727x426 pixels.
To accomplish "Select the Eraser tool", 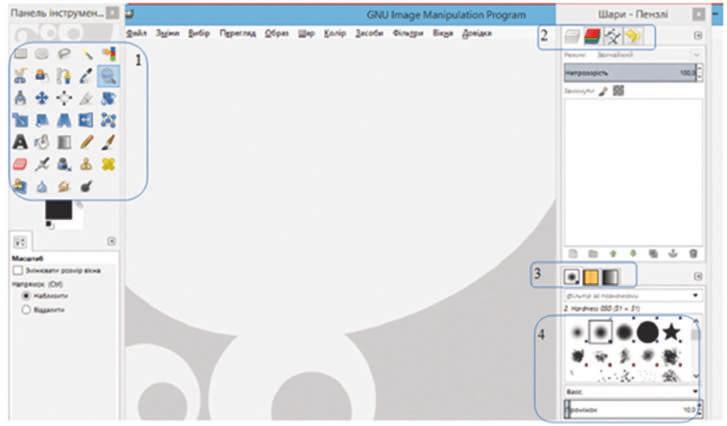I will click(20, 164).
